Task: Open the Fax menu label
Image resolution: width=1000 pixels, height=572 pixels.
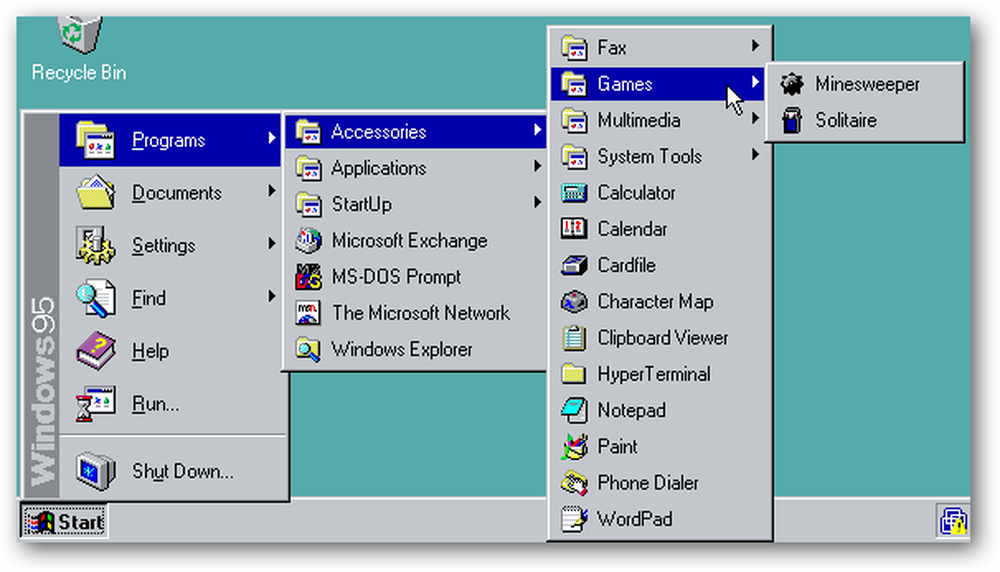Action: [x=612, y=48]
